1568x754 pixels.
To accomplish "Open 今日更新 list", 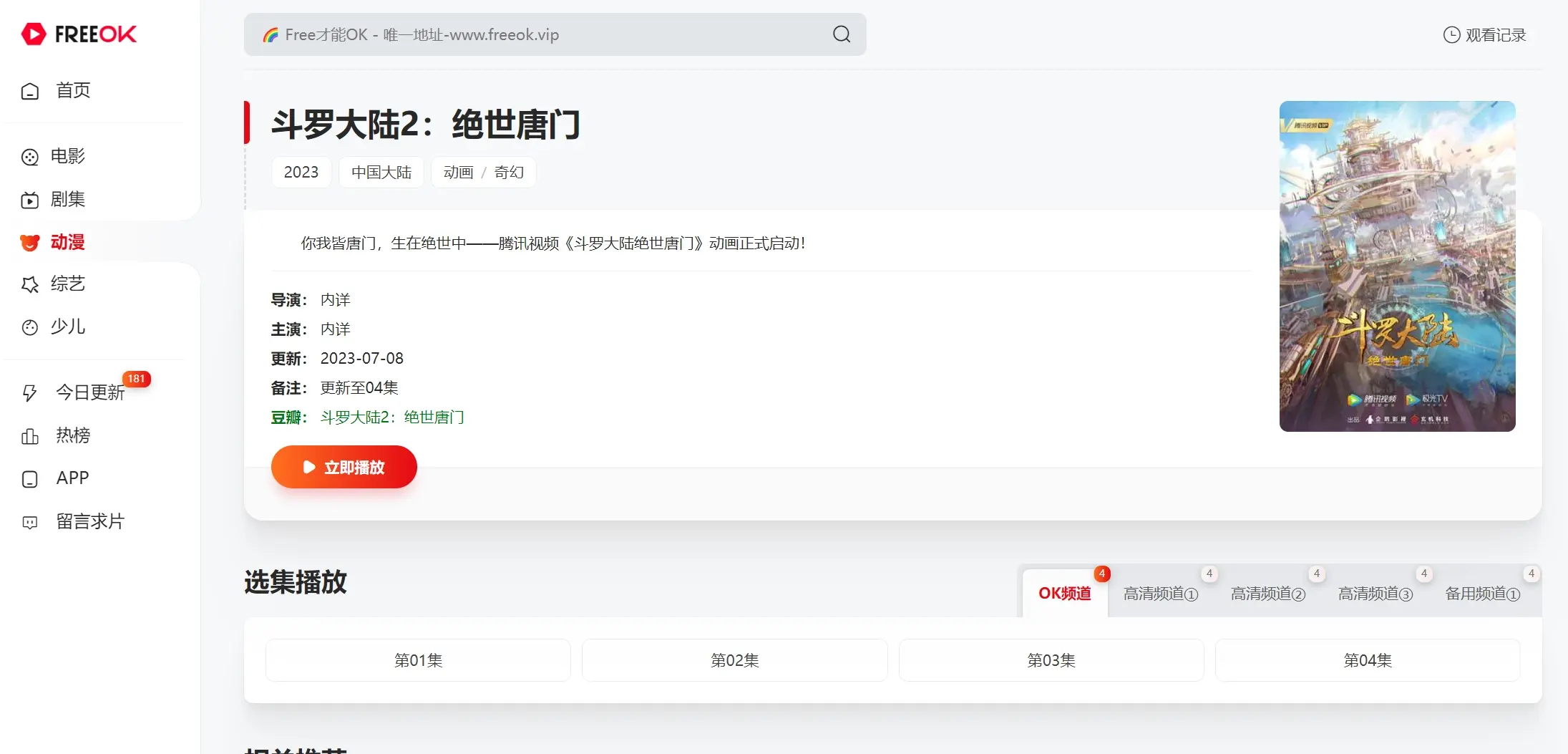I will [90, 392].
